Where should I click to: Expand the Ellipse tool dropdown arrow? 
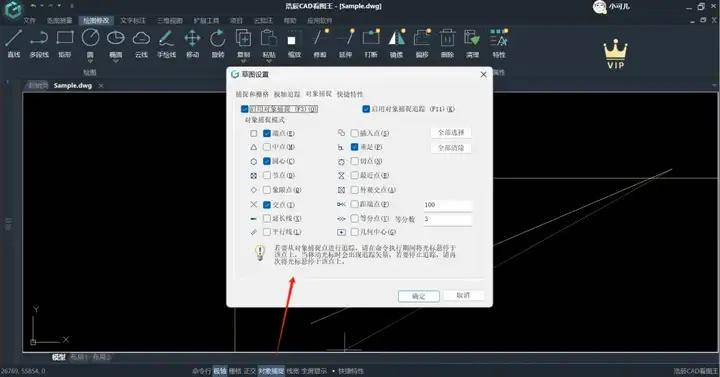point(116,62)
